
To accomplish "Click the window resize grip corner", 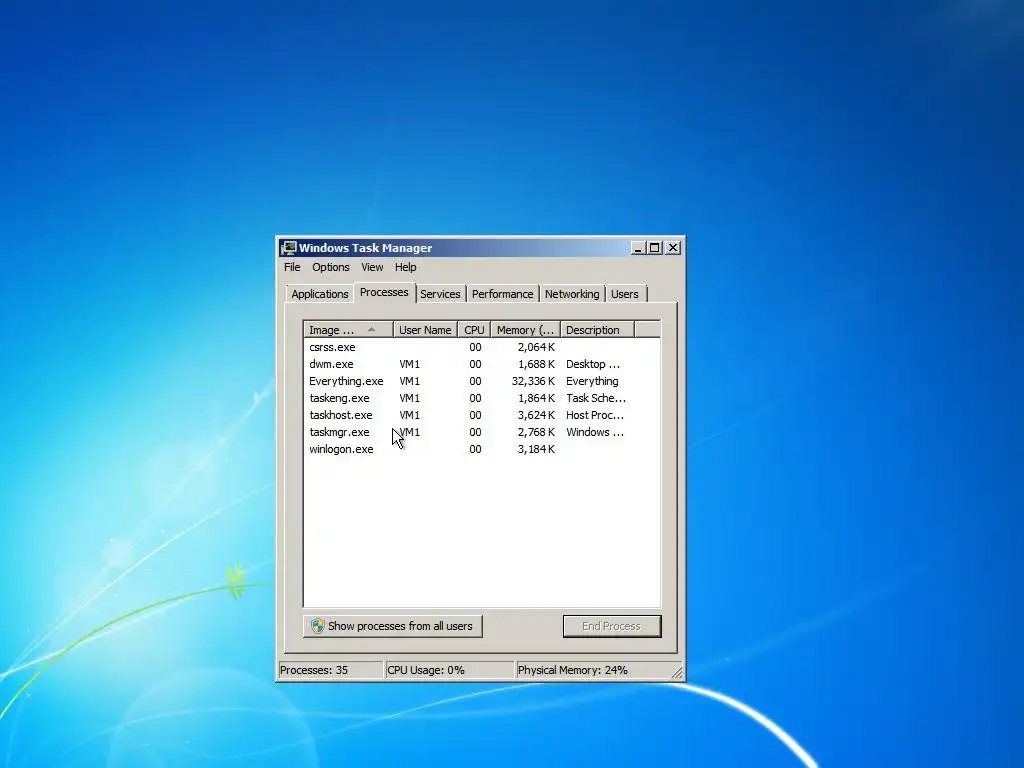I will 677,672.
